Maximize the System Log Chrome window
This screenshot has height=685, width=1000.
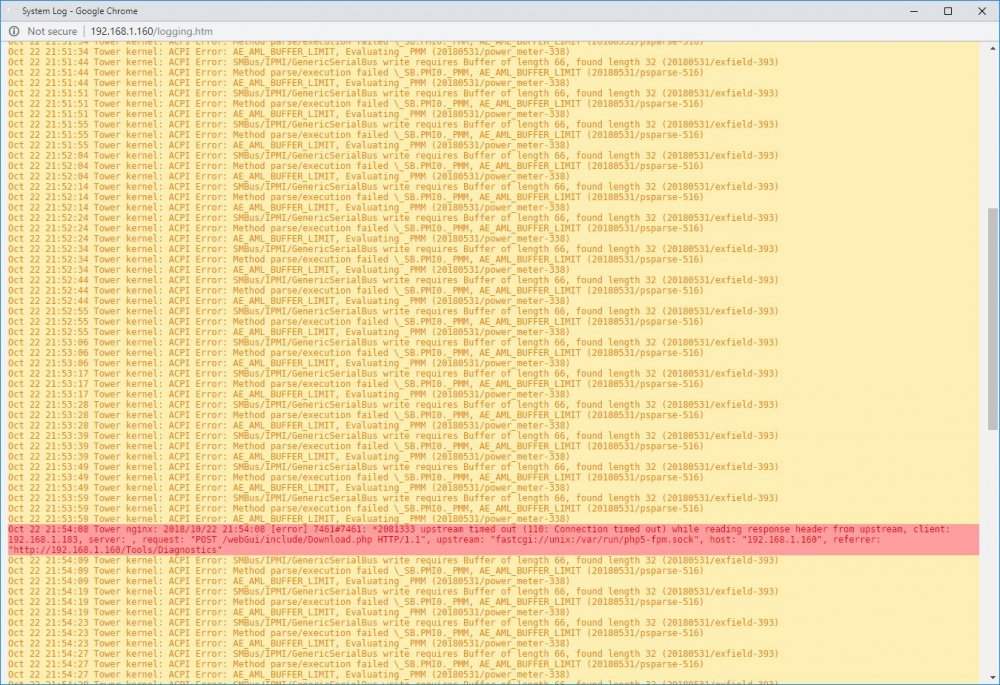click(948, 11)
